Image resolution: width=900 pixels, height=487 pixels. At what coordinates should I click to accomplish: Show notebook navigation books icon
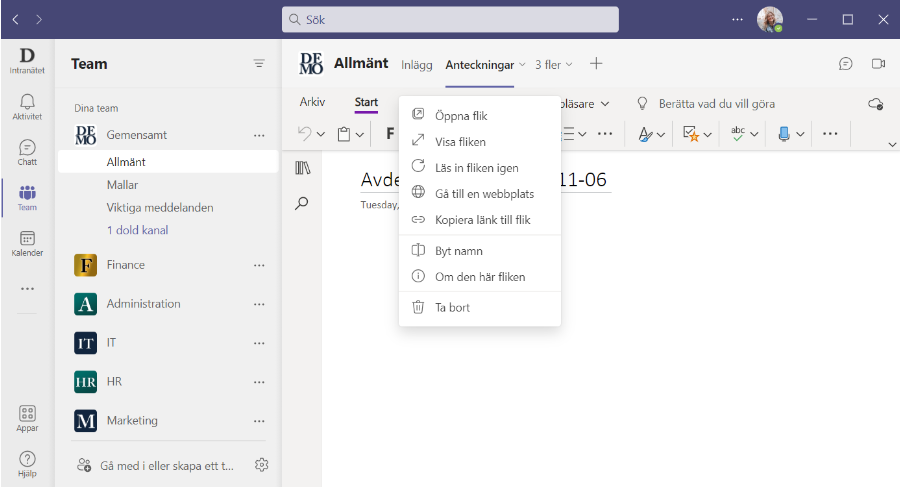[x=302, y=168]
